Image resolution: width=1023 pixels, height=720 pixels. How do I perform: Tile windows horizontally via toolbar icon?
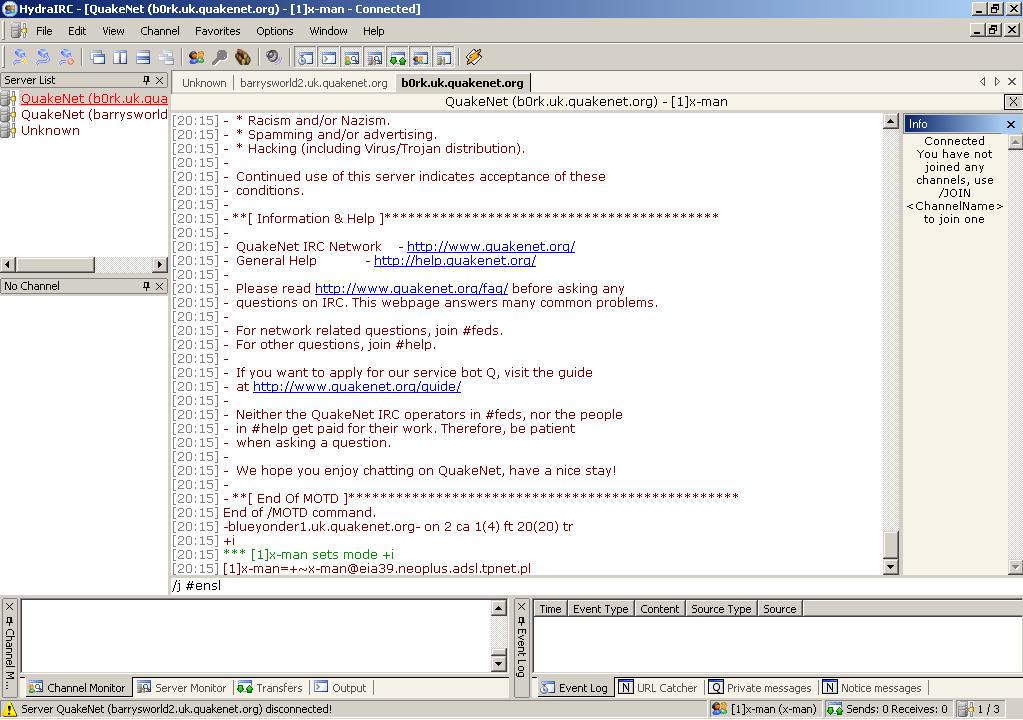click(144, 57)
